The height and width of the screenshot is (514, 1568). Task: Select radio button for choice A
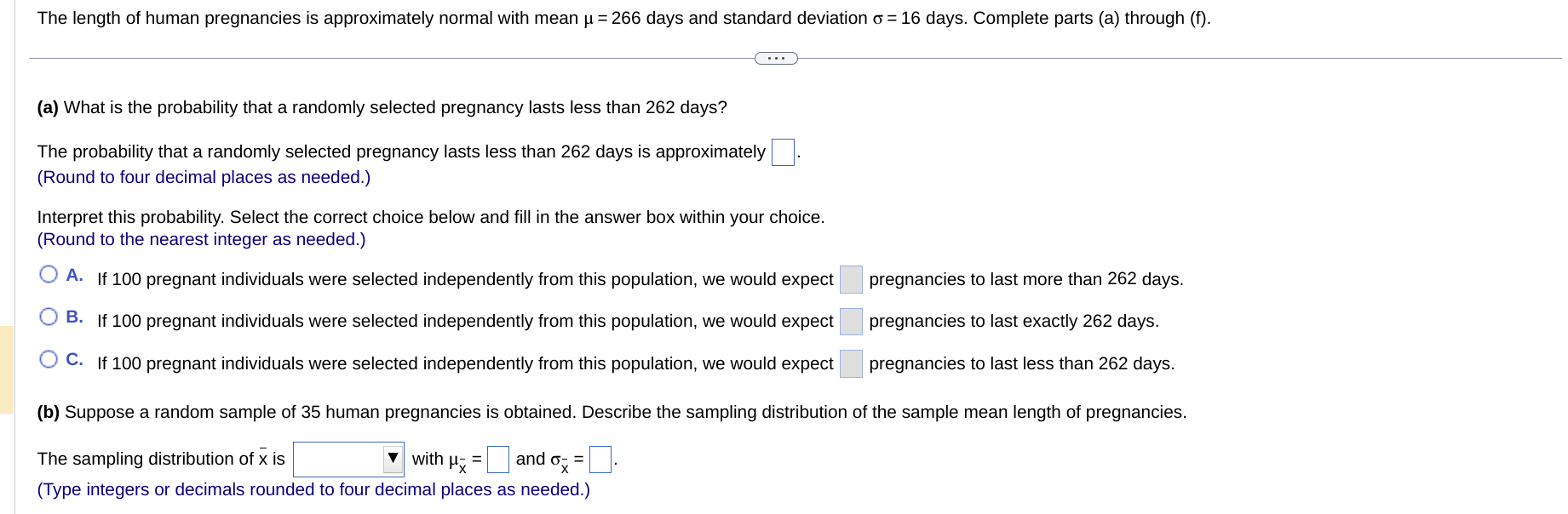[49, 274]
